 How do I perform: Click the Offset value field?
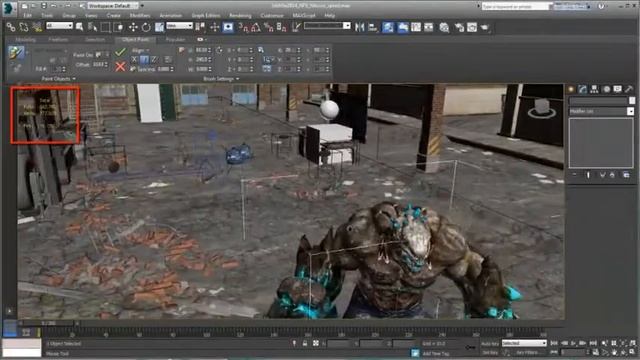click(x=100, y=64)
